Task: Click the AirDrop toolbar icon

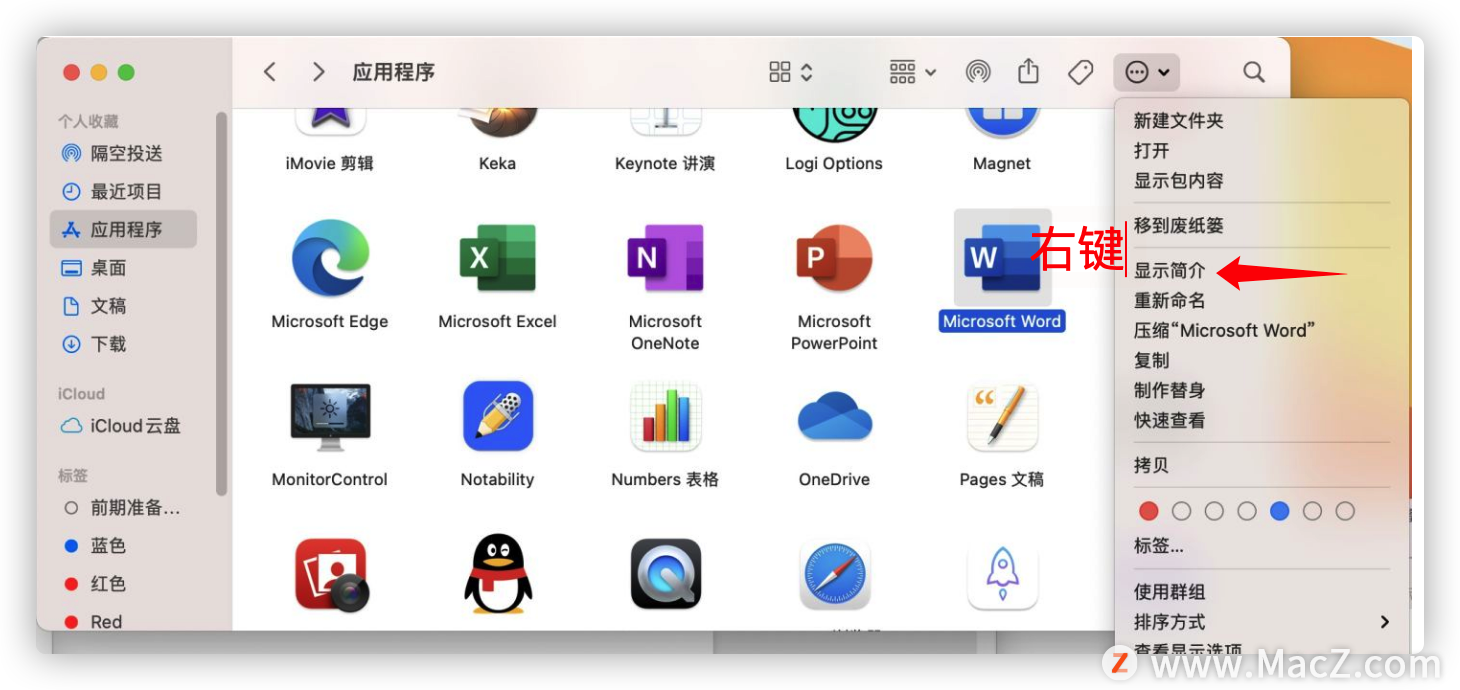Action: [x=977, y=72]
